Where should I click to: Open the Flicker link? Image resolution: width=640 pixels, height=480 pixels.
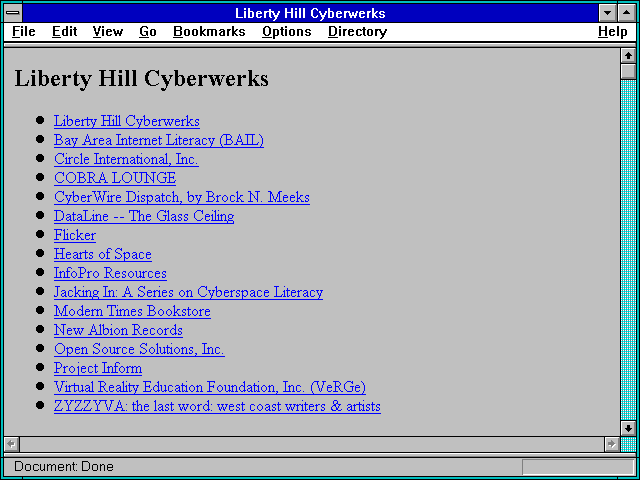(75, 235)
